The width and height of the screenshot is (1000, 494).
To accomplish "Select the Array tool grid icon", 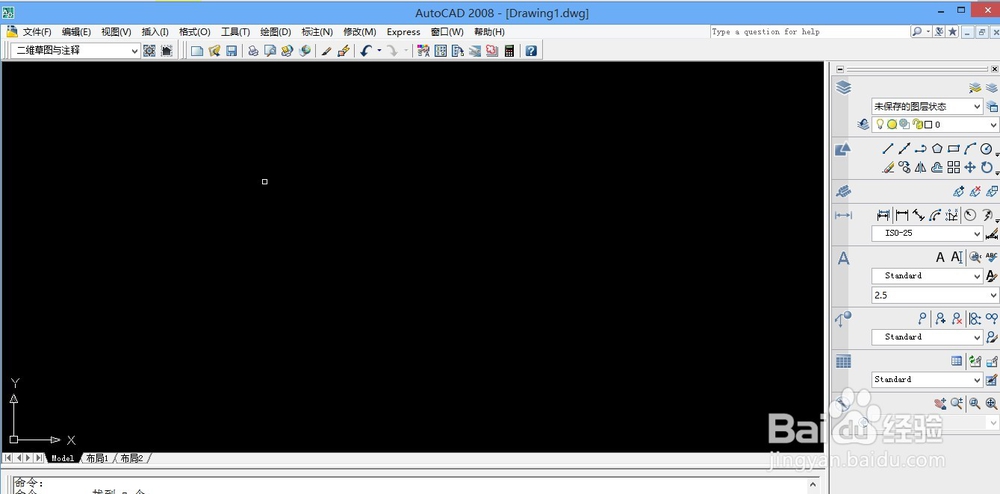I will pyautogui.click(x=953, y=167).
